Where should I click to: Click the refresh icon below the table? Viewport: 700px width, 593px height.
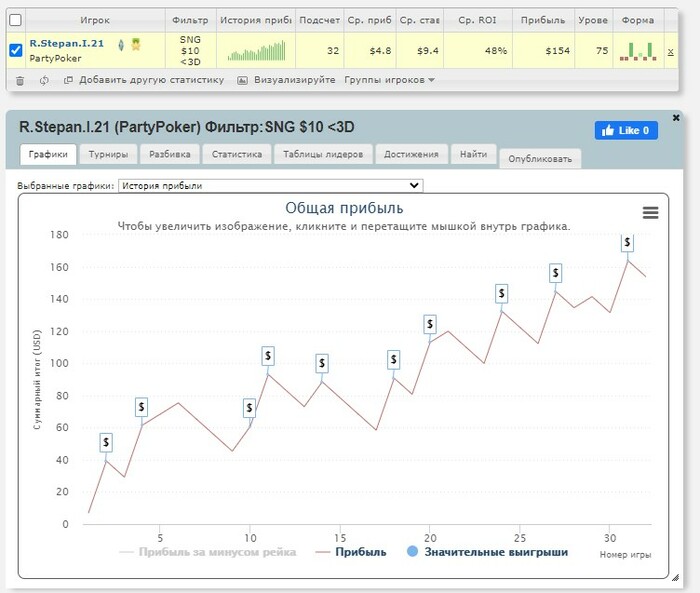click(x=44, y=81)
